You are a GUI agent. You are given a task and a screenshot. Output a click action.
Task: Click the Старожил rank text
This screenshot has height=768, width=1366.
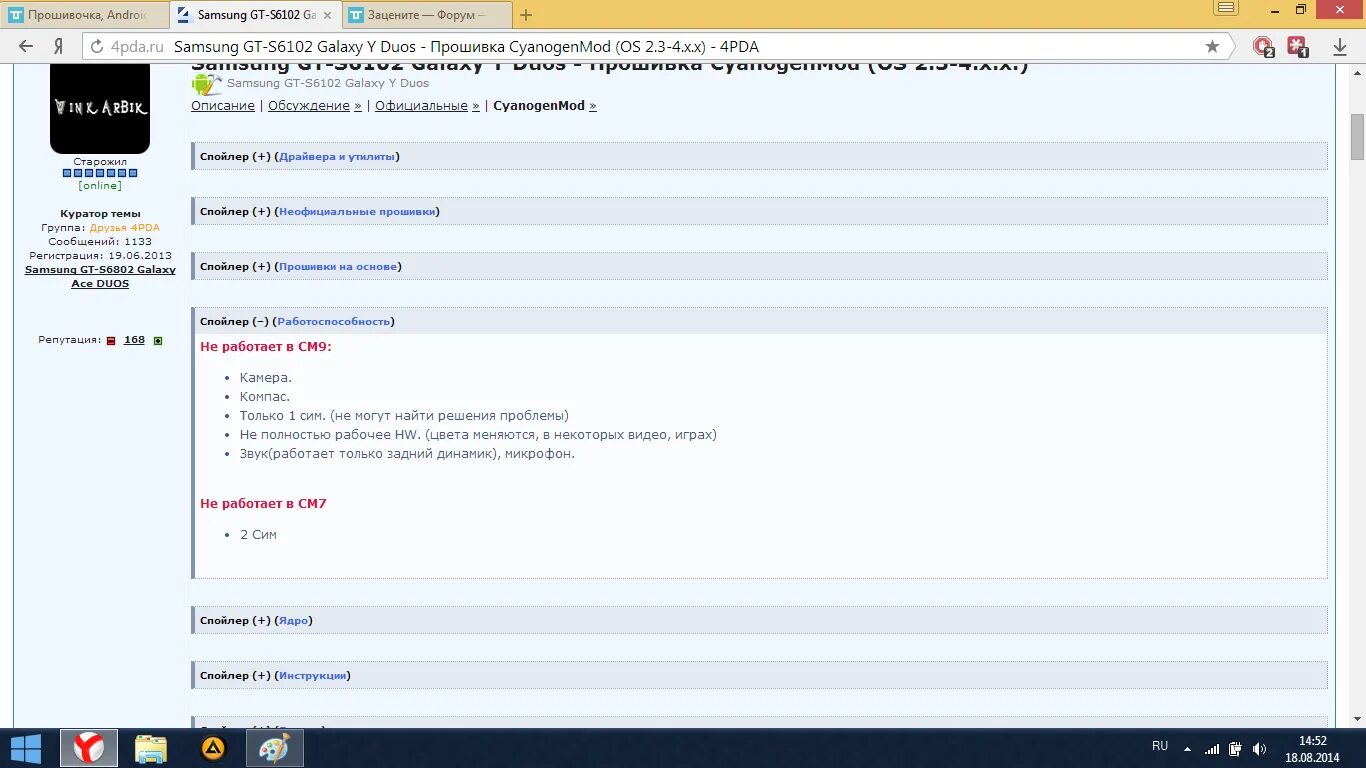[x=100, y=161]
